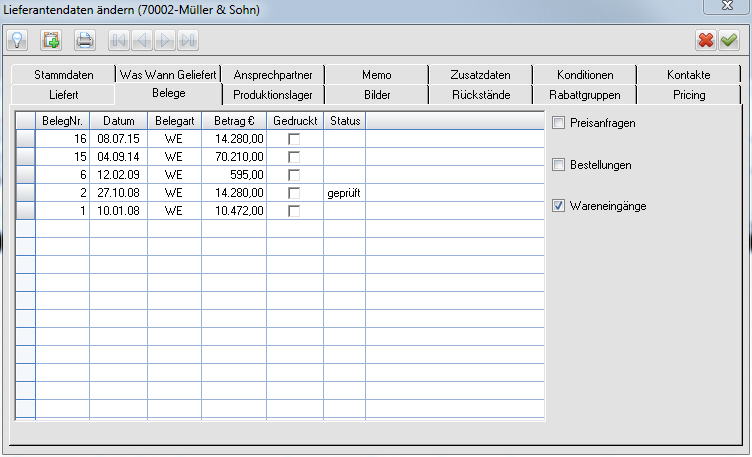Open the Konditionen tab

point(585,75)
